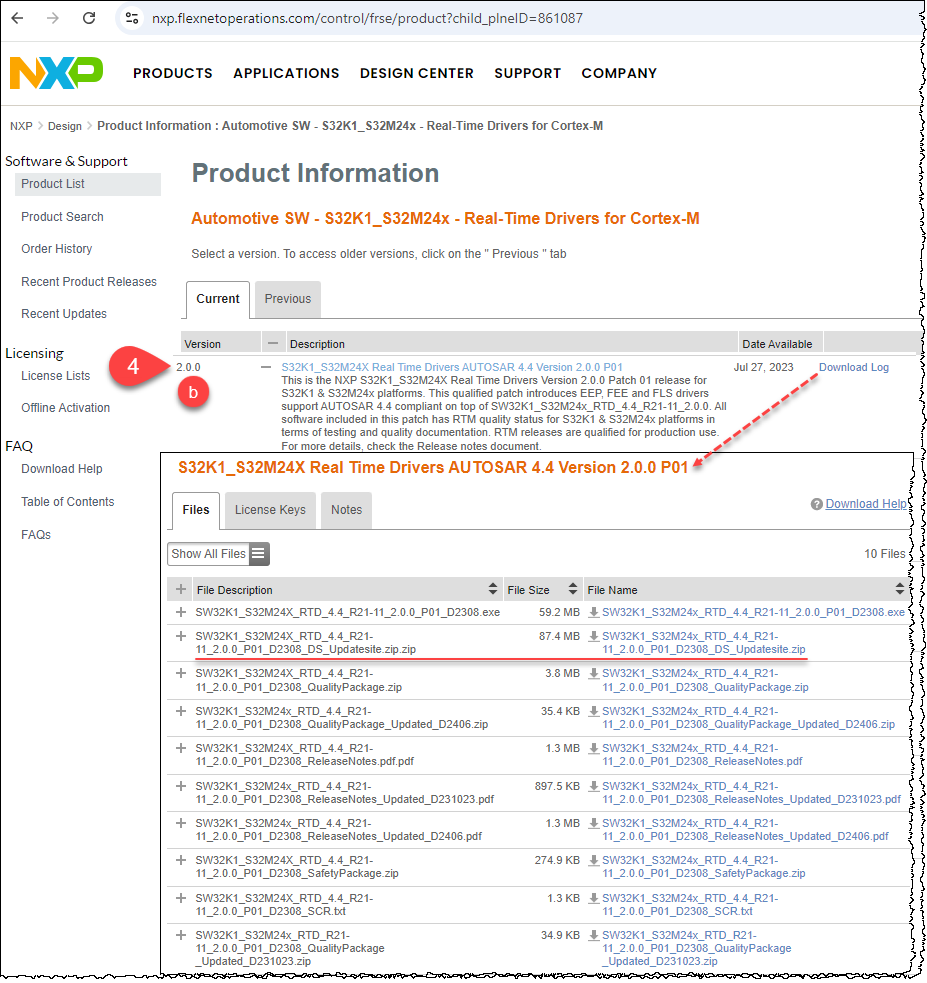Click download arrow for QualityPackage_Updated_D231023.zip
Screen dimensions: 927x983
pyautogui.click(x=594, y=935)
